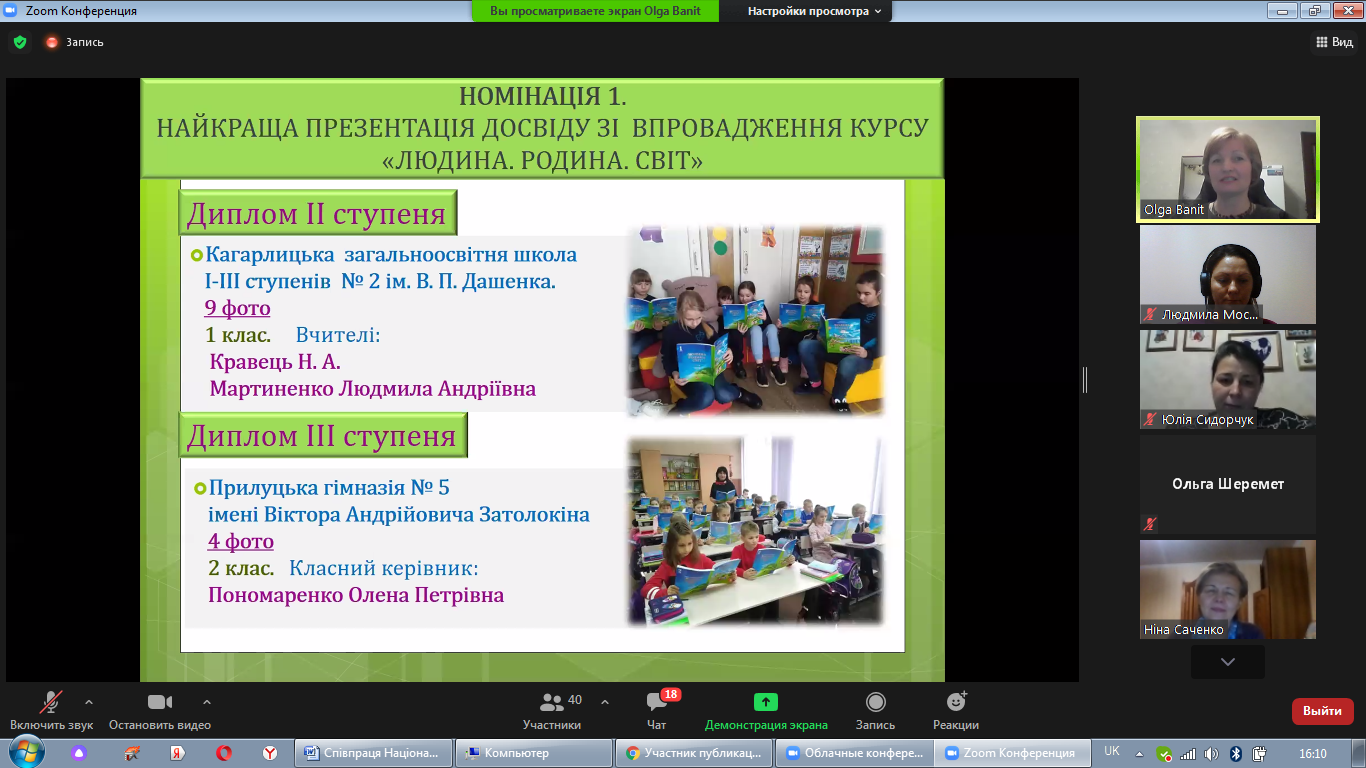
Task: Open the Настройки просмотра dropdown
Action: (x=815, y=11)
